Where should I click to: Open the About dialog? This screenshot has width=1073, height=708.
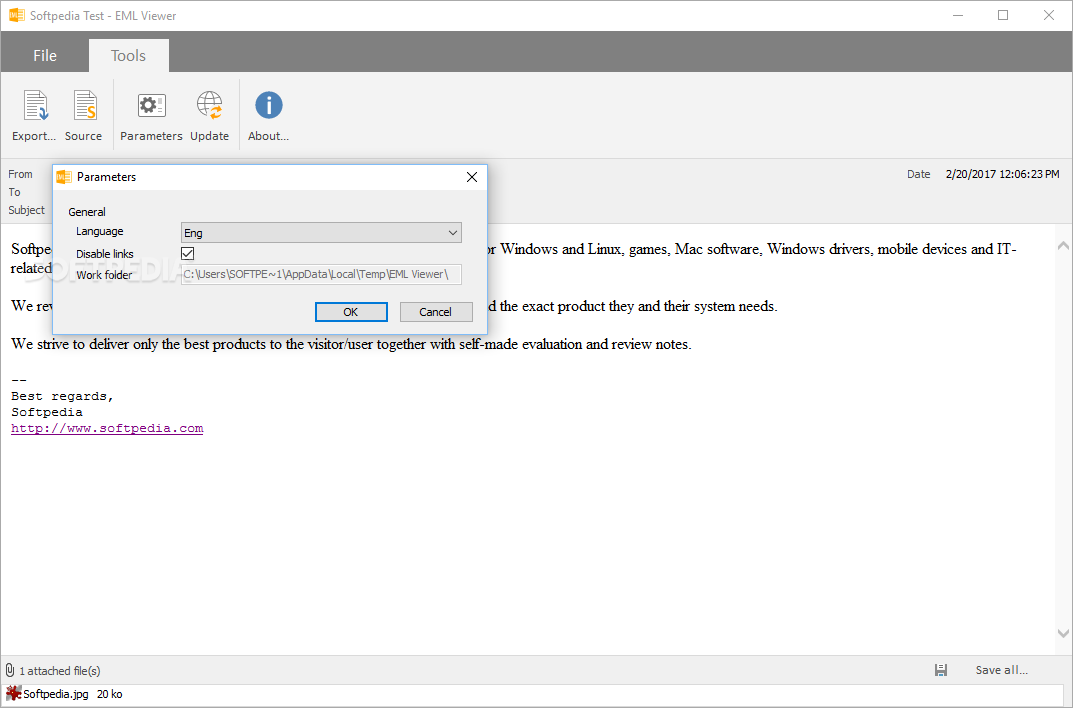click(268, 116)
